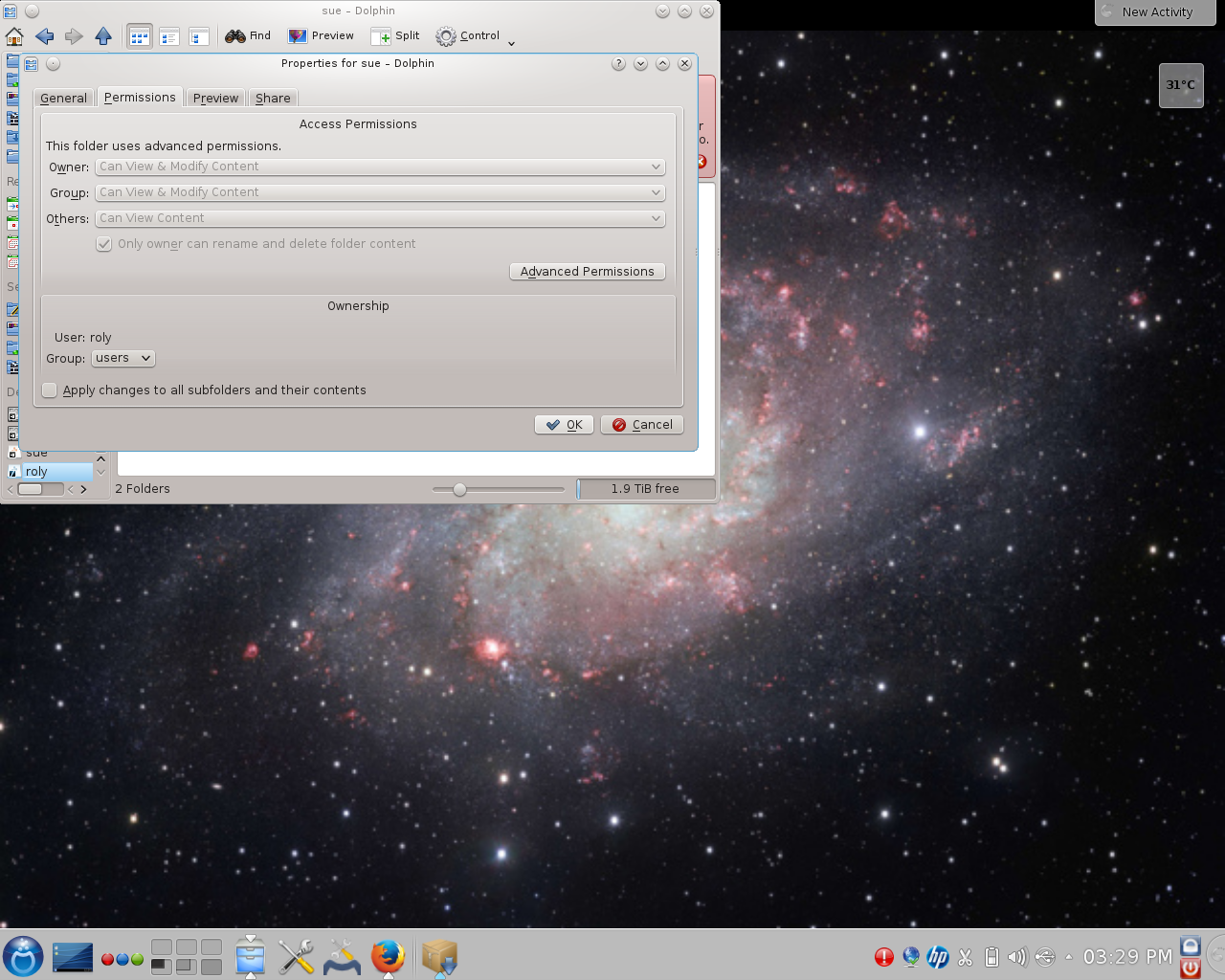Split the Dolphin view

(x=395, y=36)
